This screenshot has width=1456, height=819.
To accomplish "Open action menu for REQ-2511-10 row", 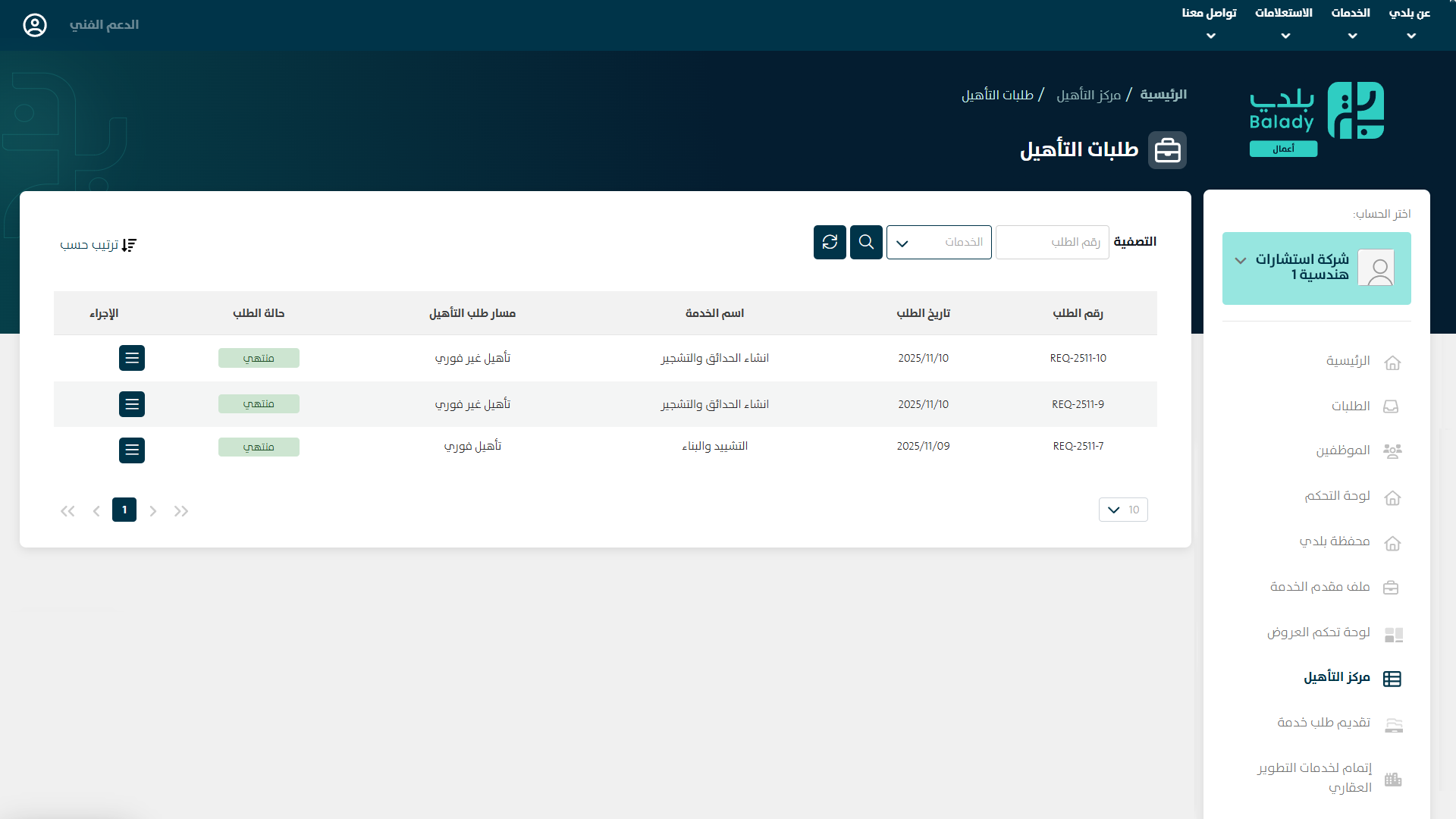I will point(132,358).
